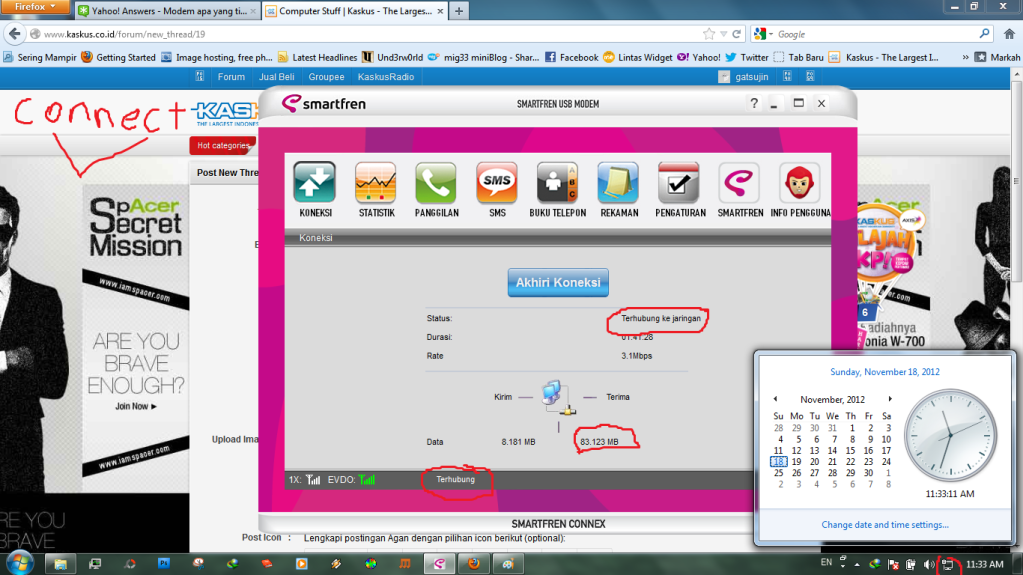
Task: Open Getting Started bookmark
Action: 119,57
